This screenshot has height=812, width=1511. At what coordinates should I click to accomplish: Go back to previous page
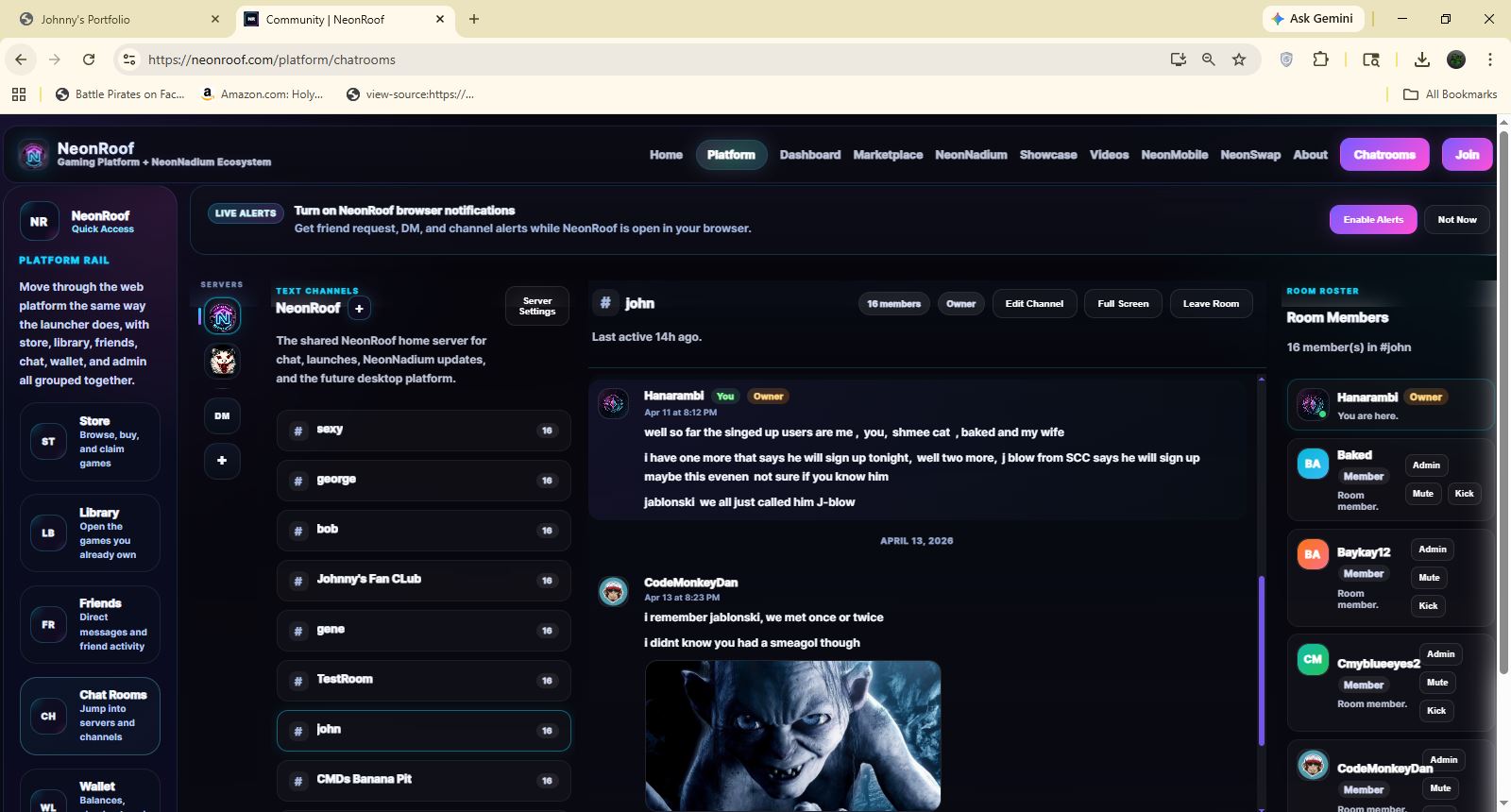(21, 59)
